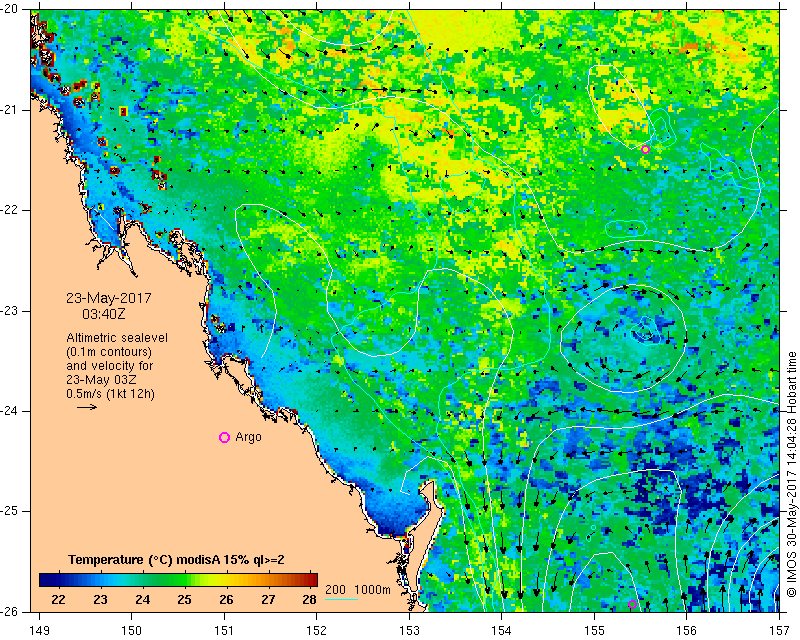Click the color bar tick label "26"
This screenshot has height=640, width=800.
click(226, 599)
